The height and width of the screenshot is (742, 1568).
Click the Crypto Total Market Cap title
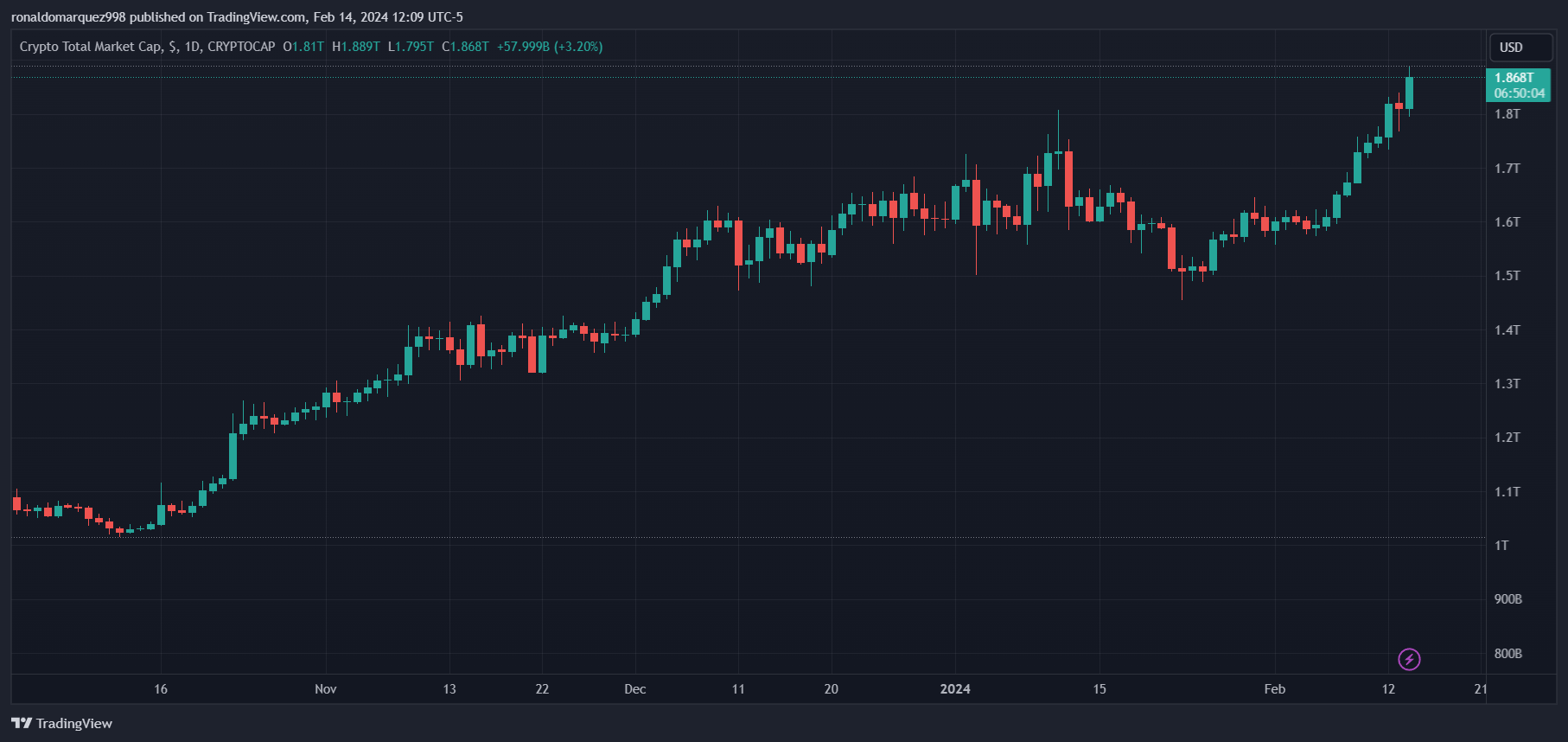click(90, 47)
